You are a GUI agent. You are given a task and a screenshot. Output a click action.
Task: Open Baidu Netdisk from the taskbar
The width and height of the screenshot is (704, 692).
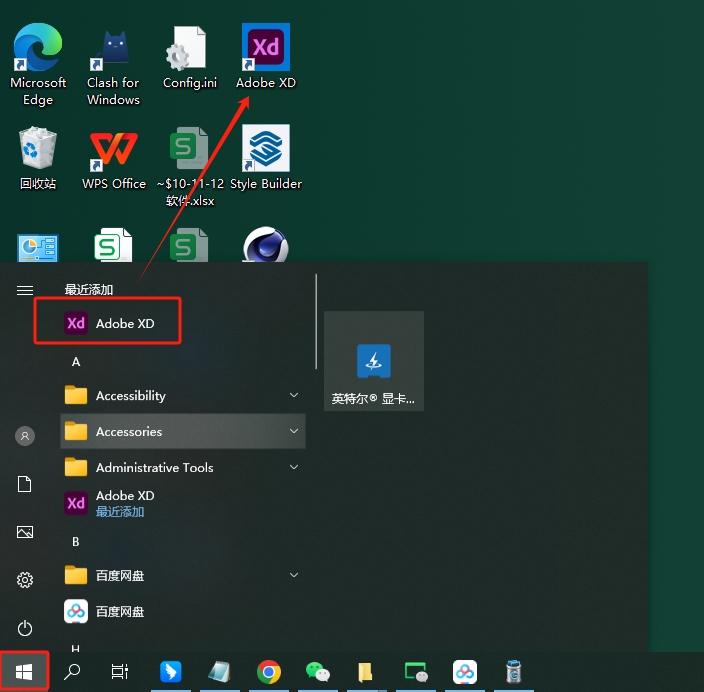tap(465, 672)
